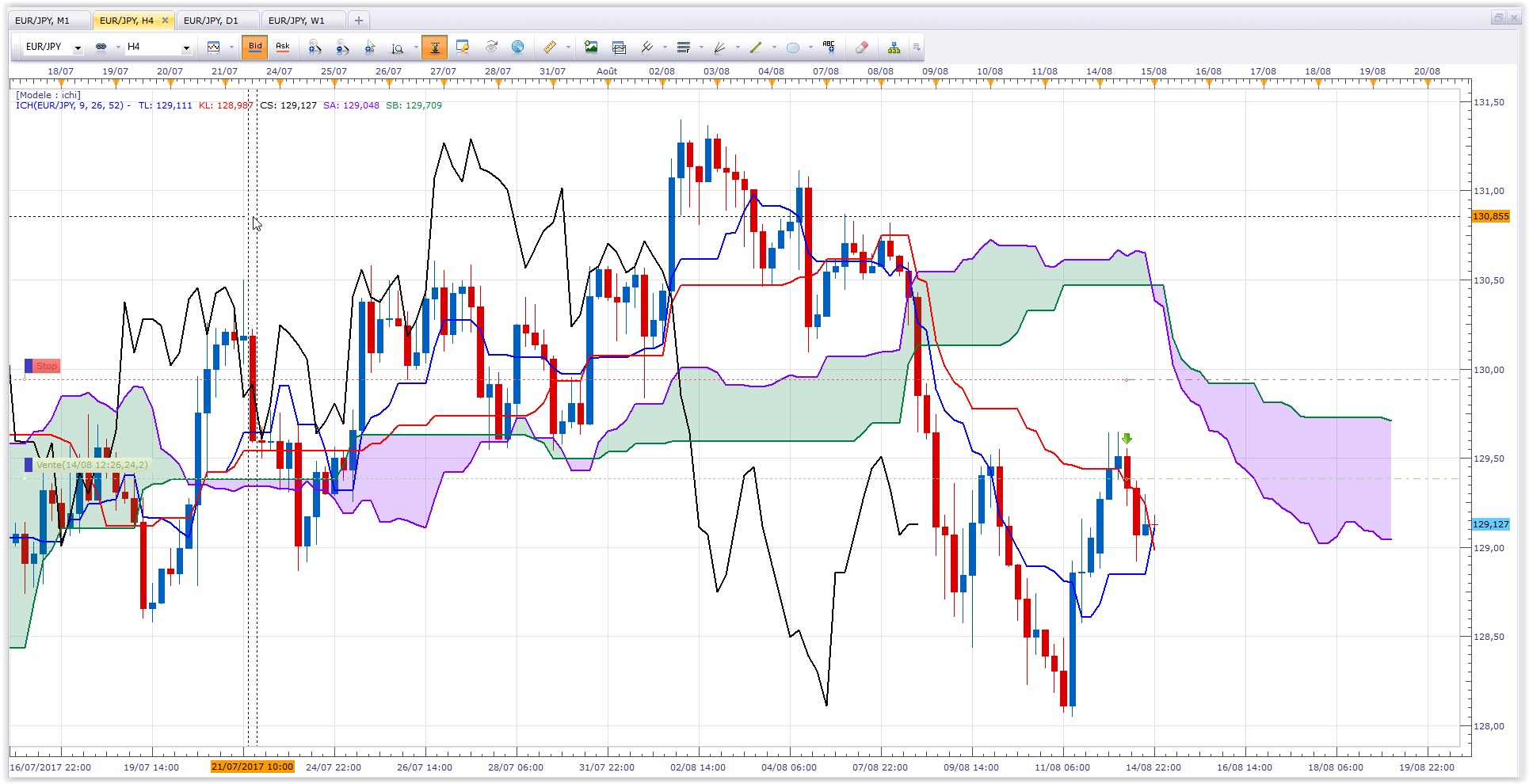
Task: Click the chart type icon
Action: pyautogui.click(x=213, y=48)
